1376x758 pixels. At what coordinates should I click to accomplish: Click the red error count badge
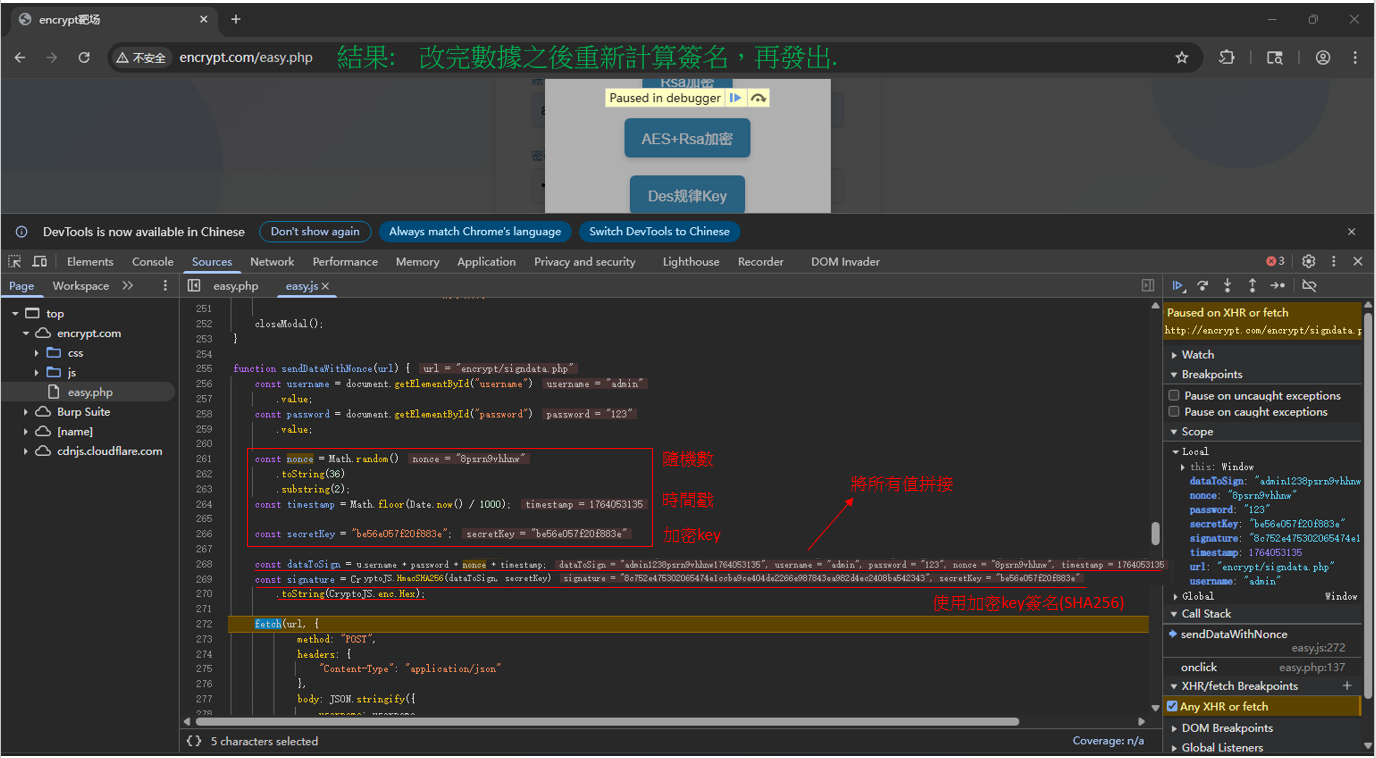tap(1275, 261)
